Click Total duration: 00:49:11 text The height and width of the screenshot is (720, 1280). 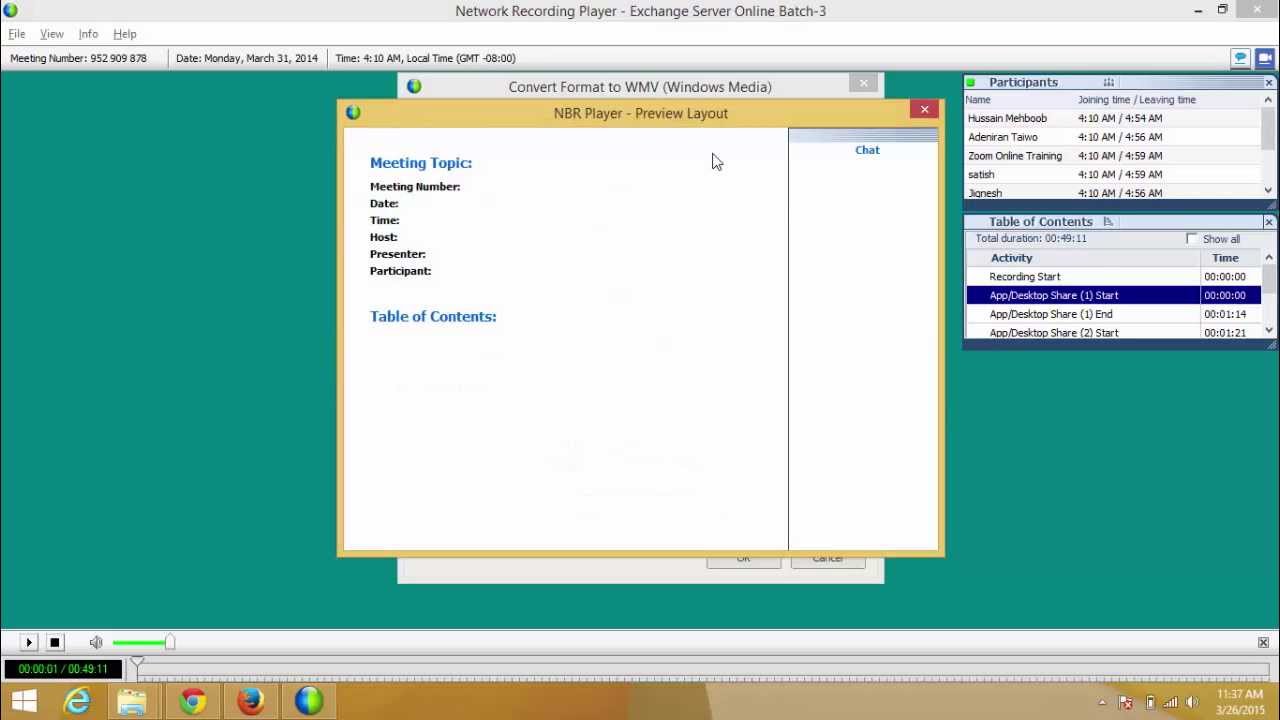1031,239
